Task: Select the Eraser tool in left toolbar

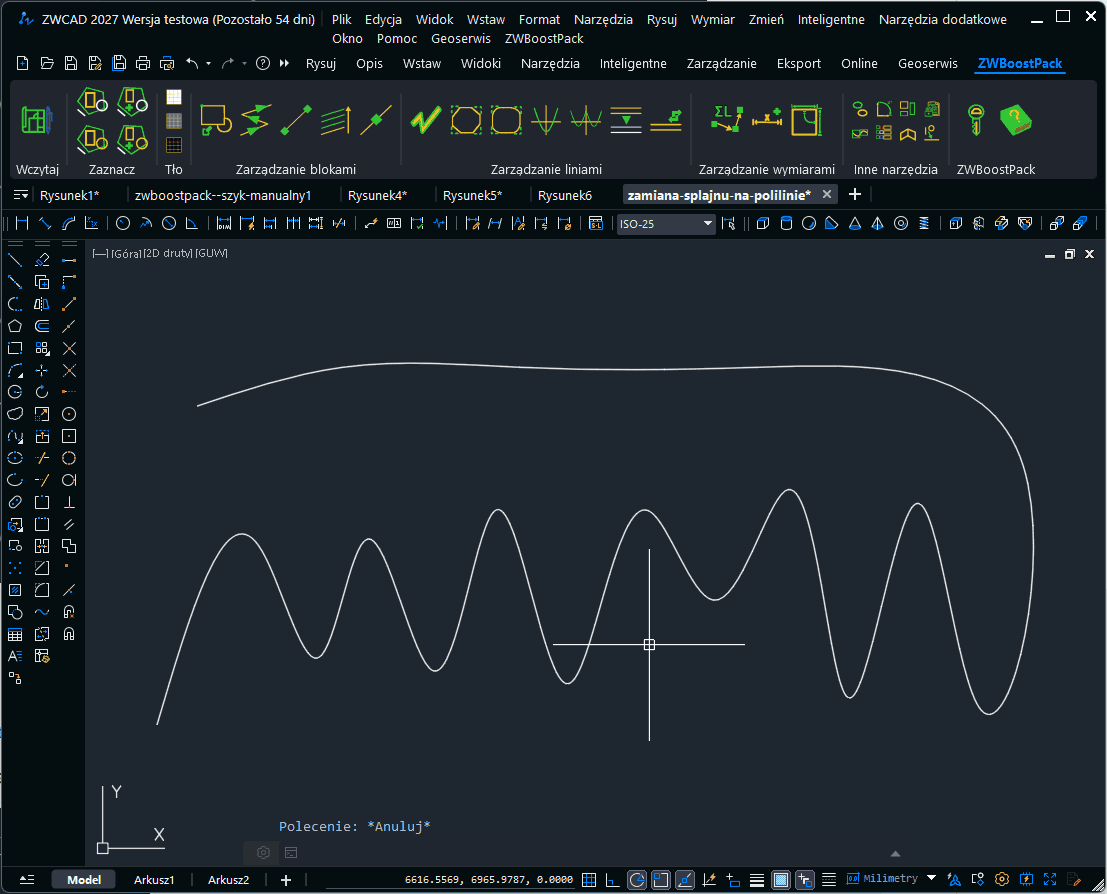Action: 42,260
